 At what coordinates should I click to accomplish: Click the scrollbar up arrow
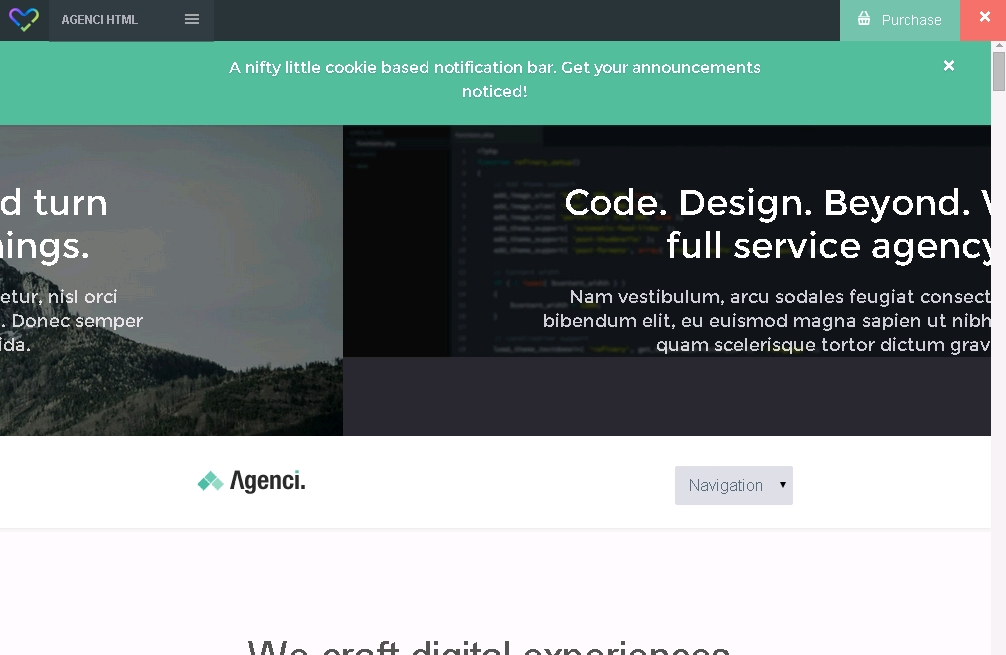point(998,46)
